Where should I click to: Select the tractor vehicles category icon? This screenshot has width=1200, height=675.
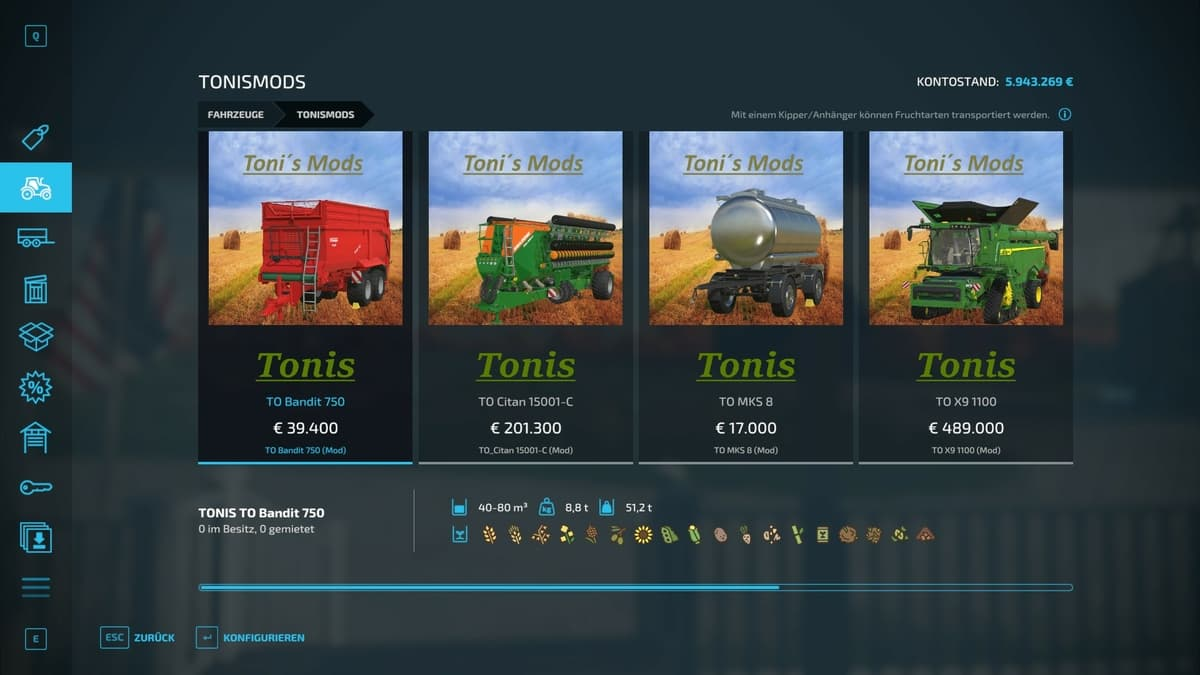[x=36, y=187]
